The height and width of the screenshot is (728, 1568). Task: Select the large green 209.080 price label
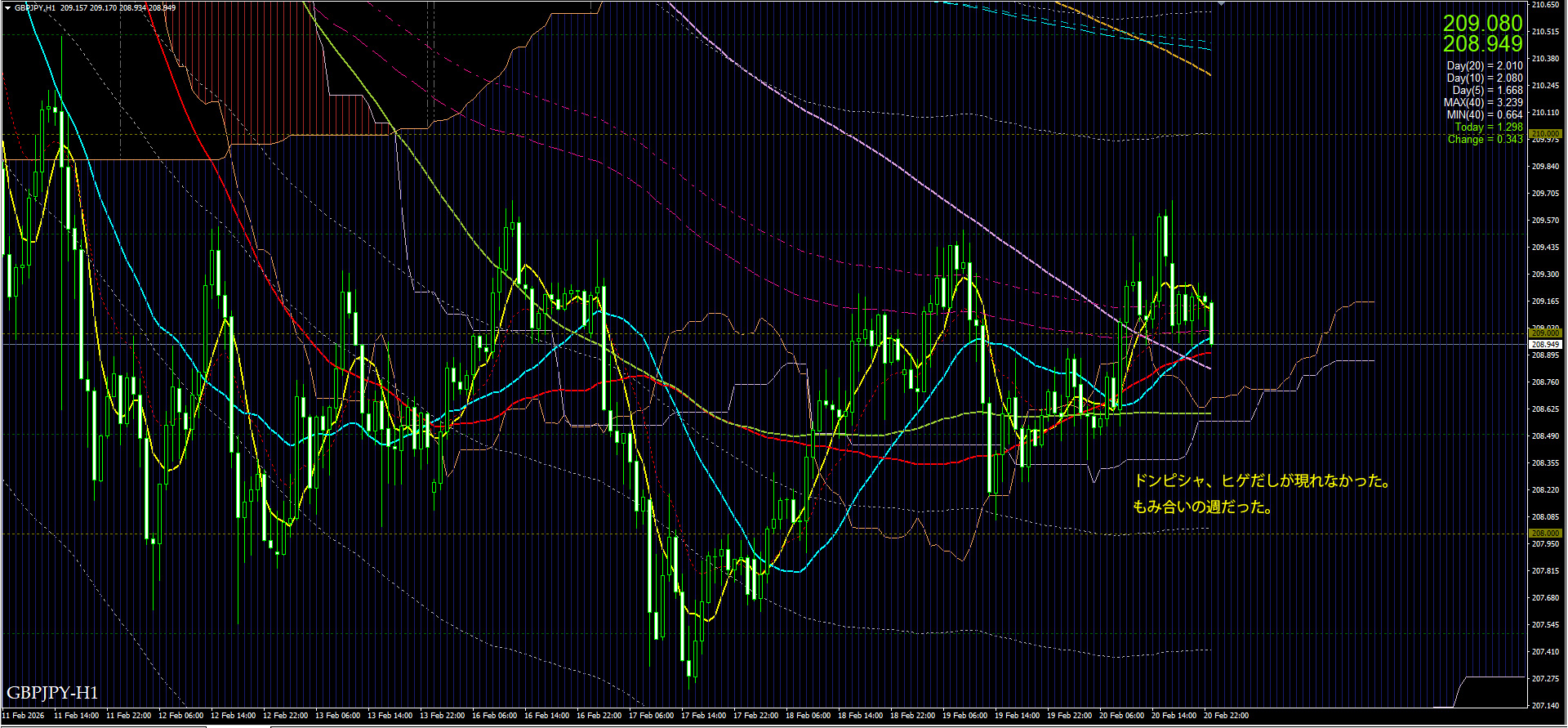point(1482,24)
